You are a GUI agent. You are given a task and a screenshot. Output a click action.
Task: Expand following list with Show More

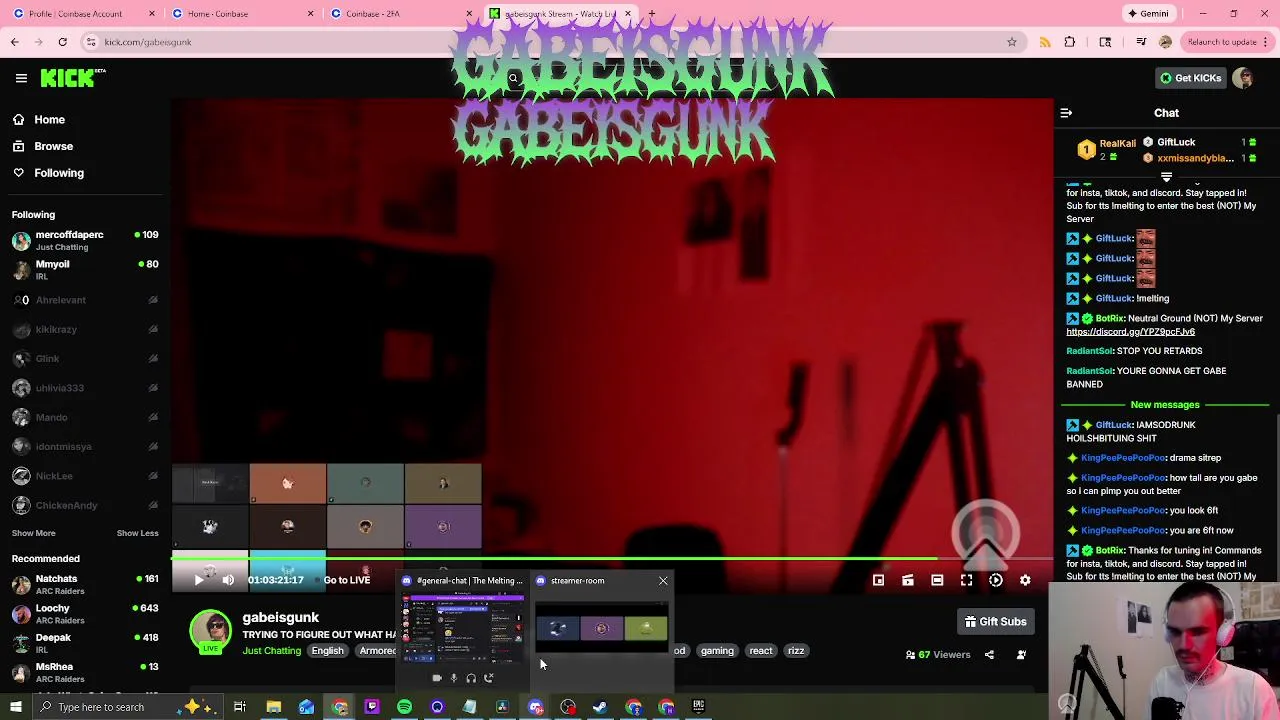point(34,533)
